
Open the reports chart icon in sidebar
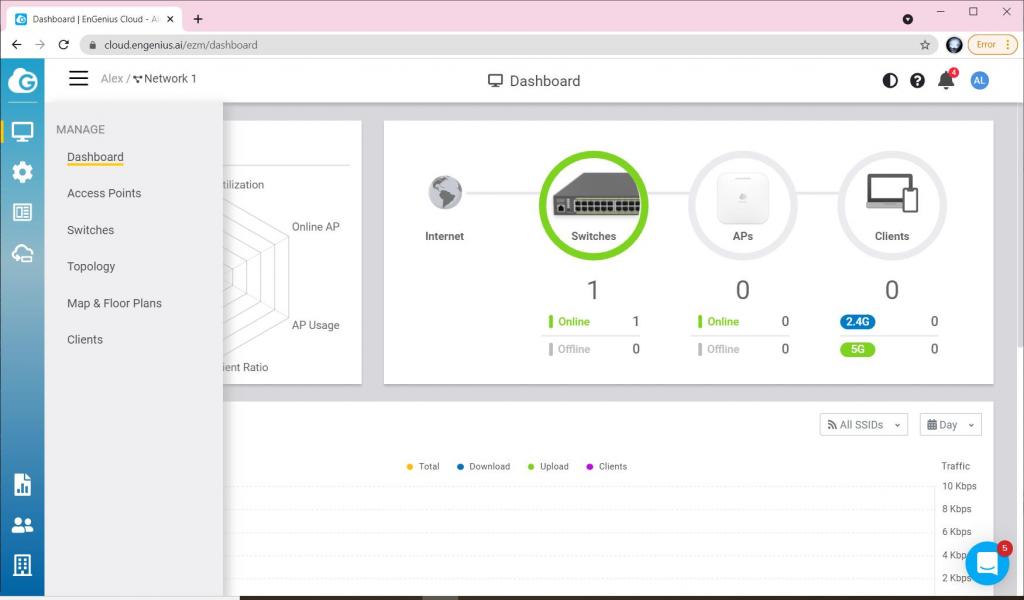coord(22,485)
